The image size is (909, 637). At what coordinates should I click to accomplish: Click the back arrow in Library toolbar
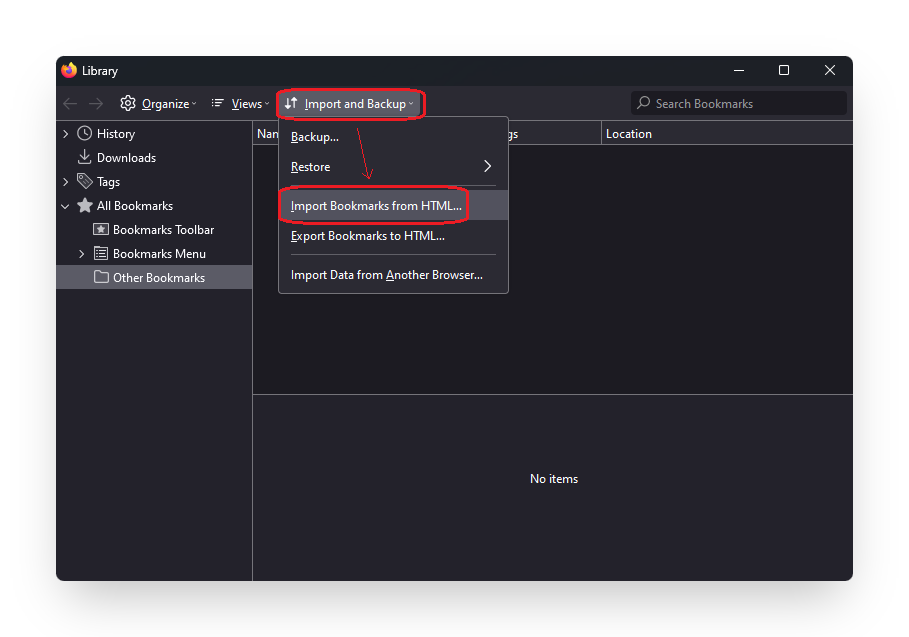[70, 103]
